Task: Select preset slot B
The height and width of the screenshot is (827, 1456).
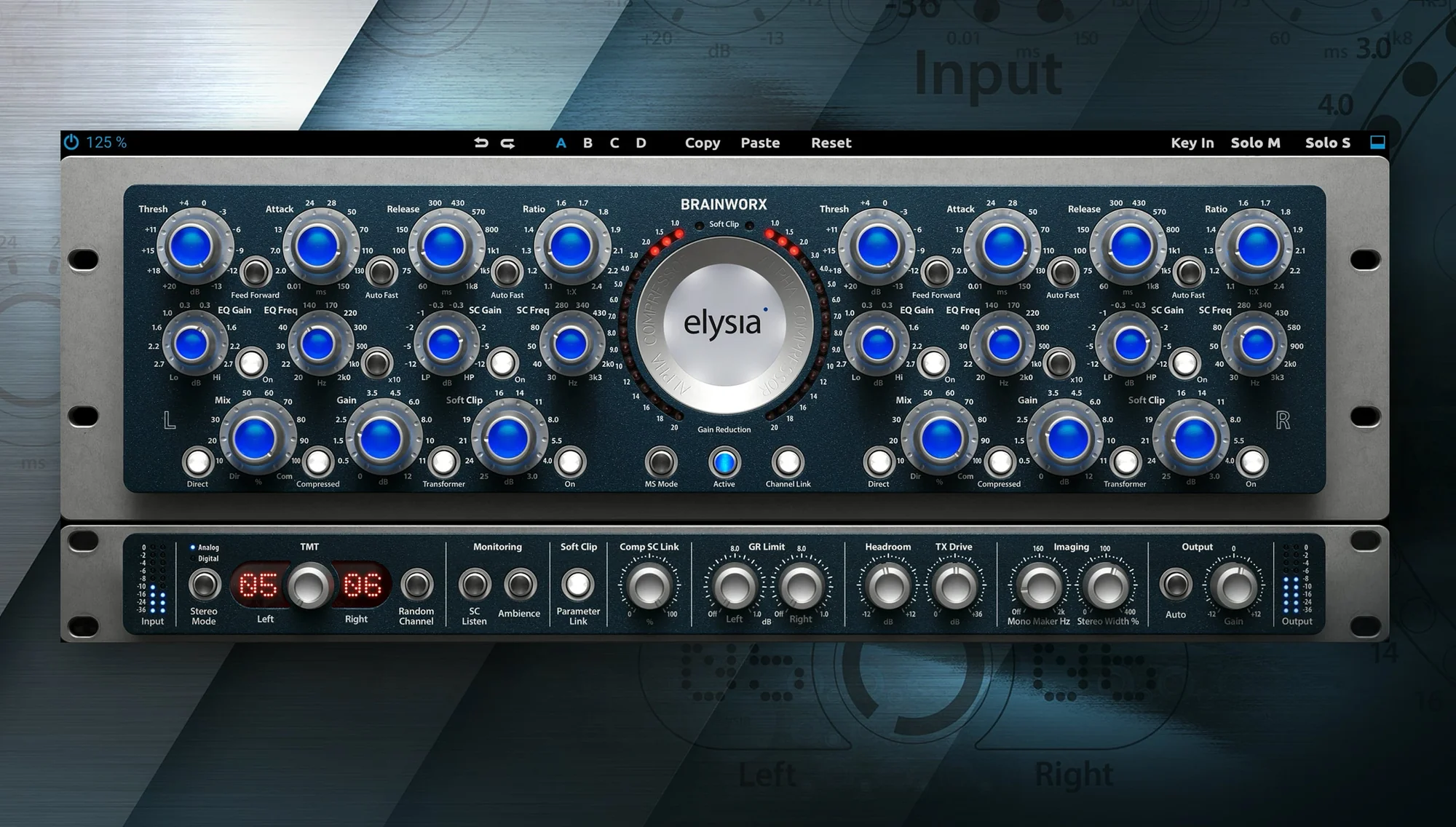Action: 587,143
